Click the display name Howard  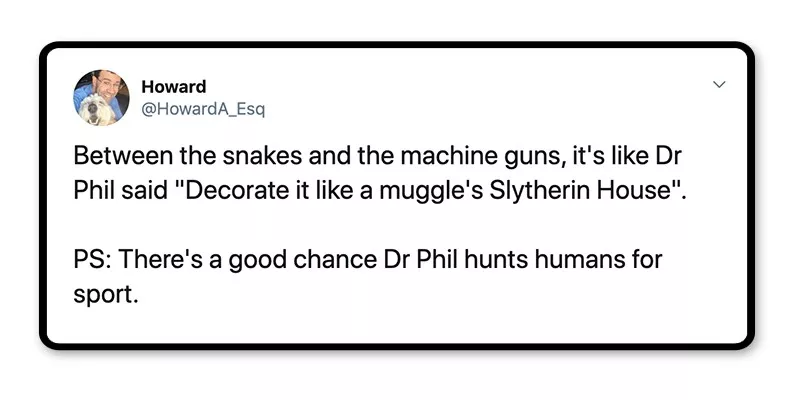[175, 87]
